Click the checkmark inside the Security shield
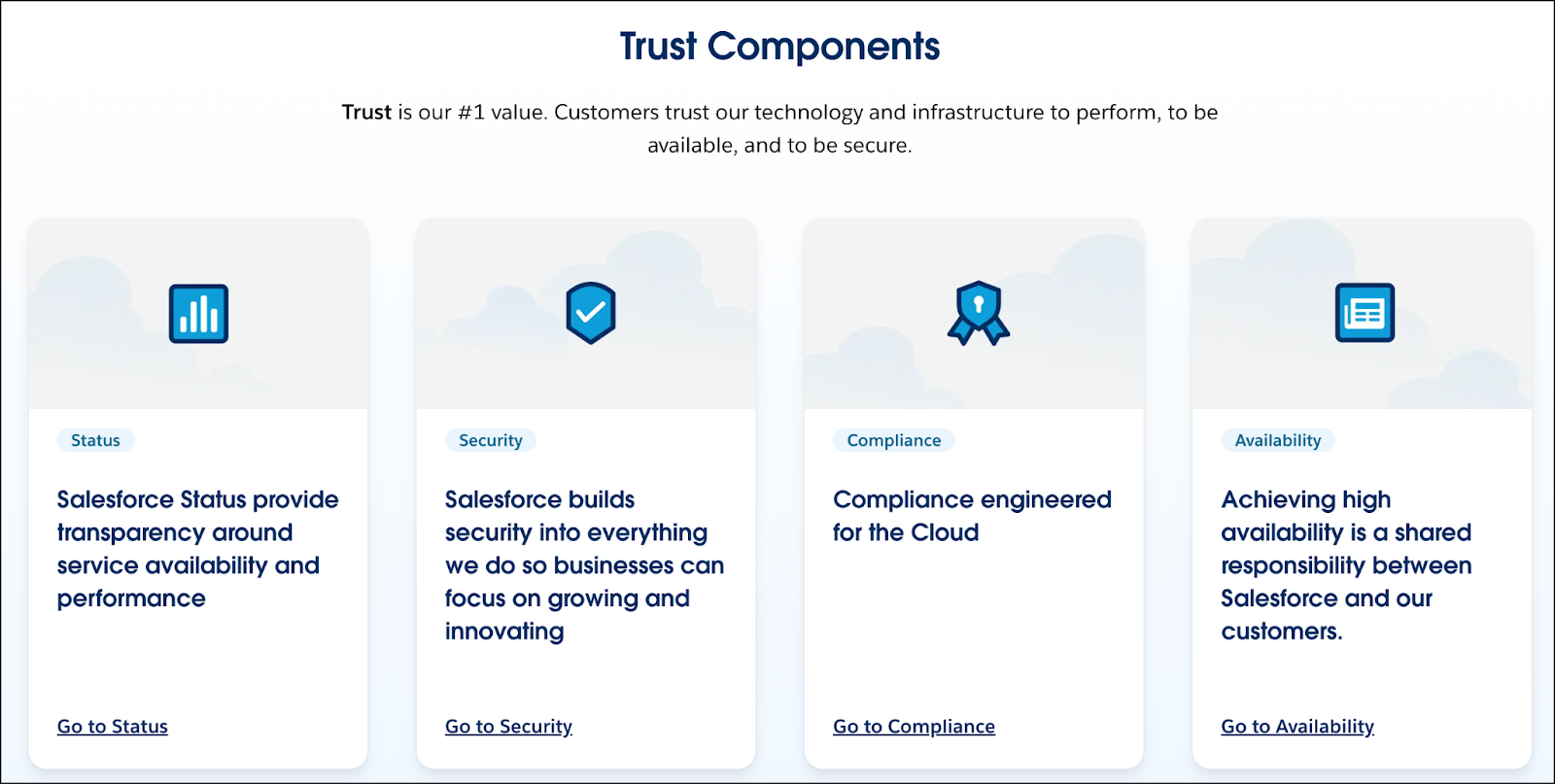Viewport: 1555px width, 784px height. pos(589,311)
